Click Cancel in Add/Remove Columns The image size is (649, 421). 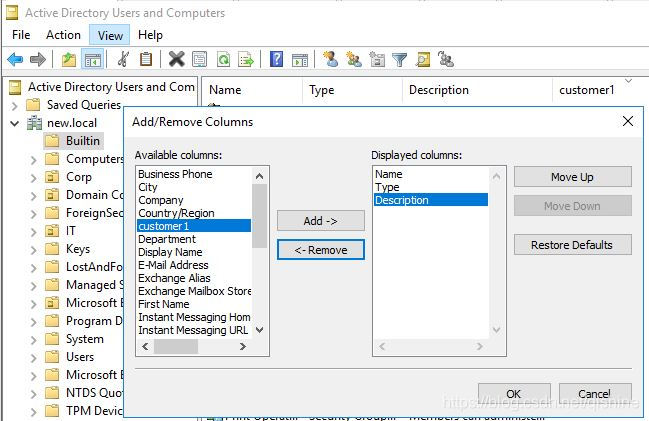(x=595, y=393)
